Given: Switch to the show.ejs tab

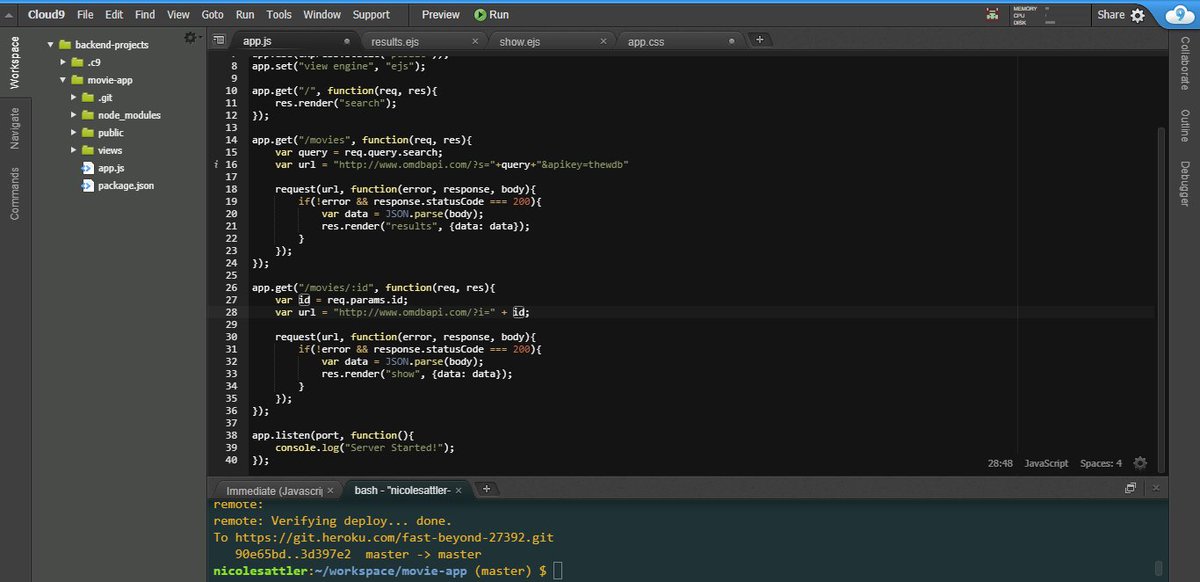Looking at the screenshot, I should point(550,42).
